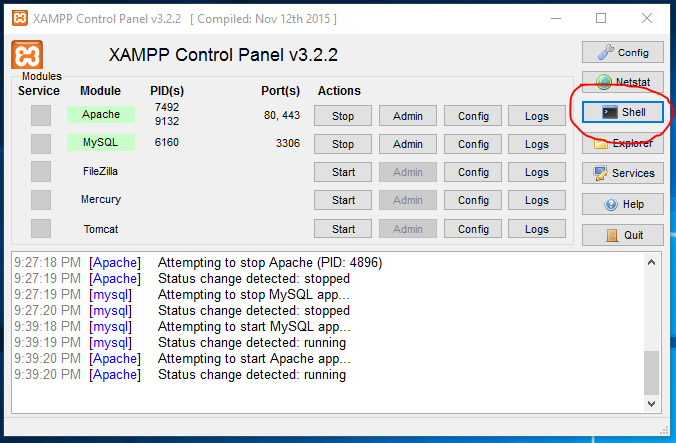Screen dimensions: 676x443
Task: Open the Shell terminal button
Action: 623,112
